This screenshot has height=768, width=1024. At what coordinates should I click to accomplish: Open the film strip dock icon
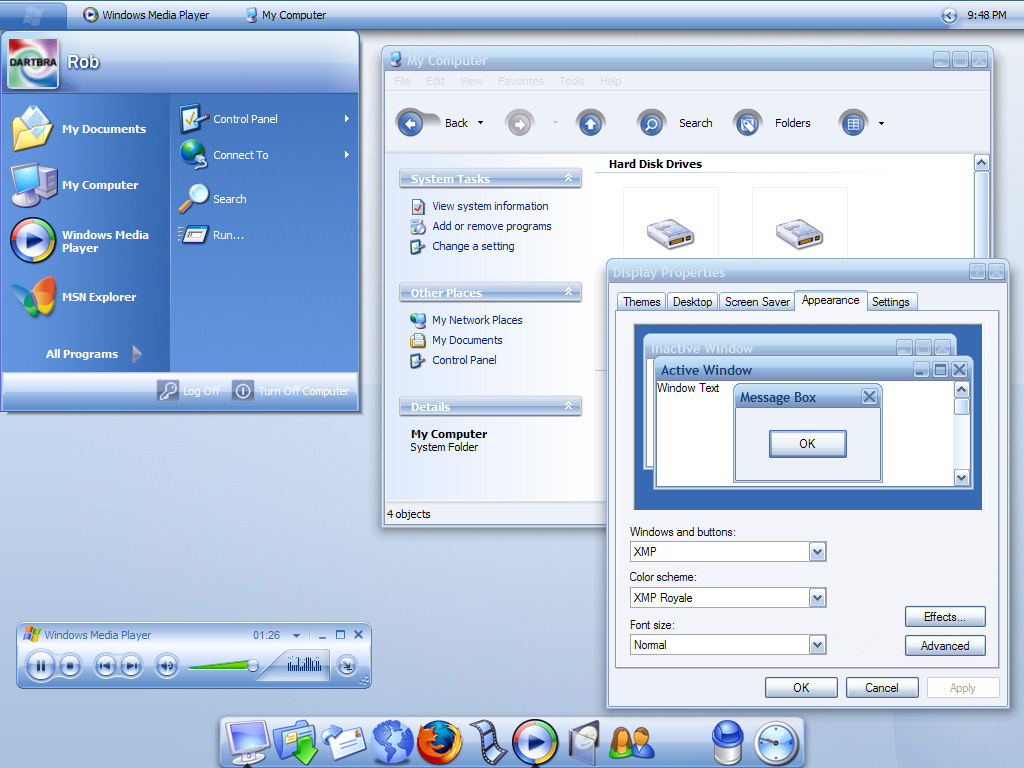[487, 743]
